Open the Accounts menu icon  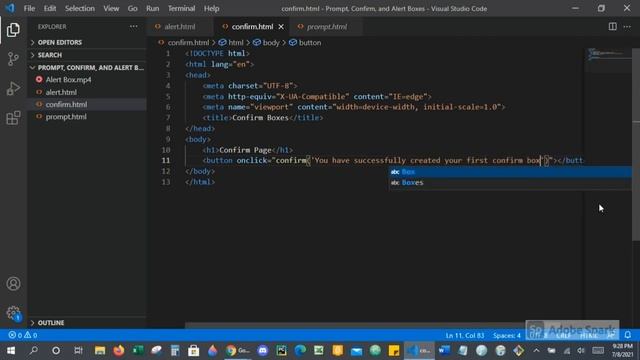(13, 284)
